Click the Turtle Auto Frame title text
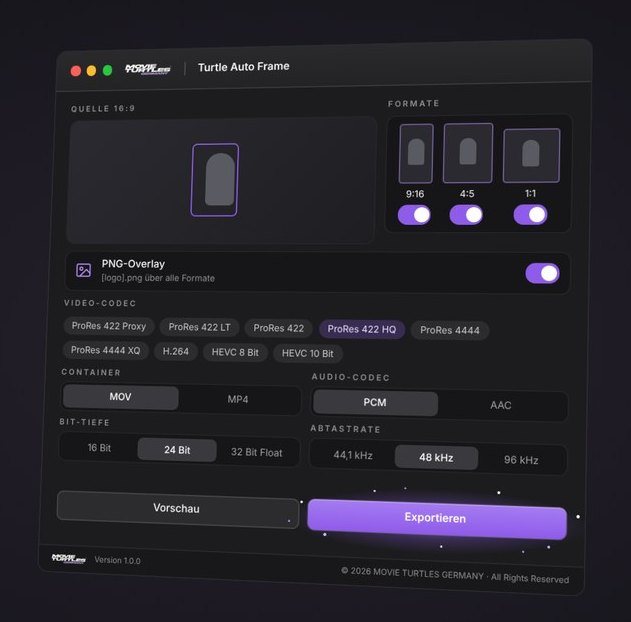The width and height of the screenshot is (631, 622). click(243, 67)
